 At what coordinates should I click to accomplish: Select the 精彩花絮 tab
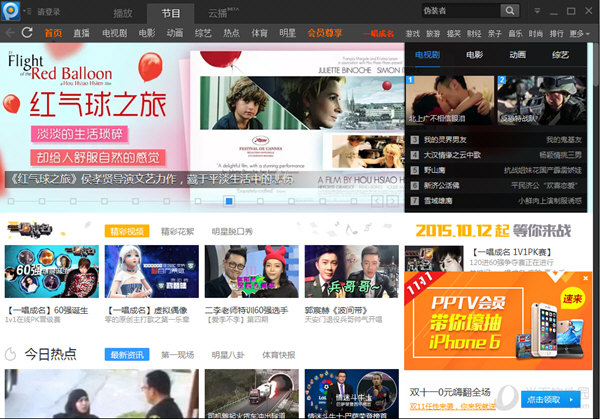pos(177,231)
